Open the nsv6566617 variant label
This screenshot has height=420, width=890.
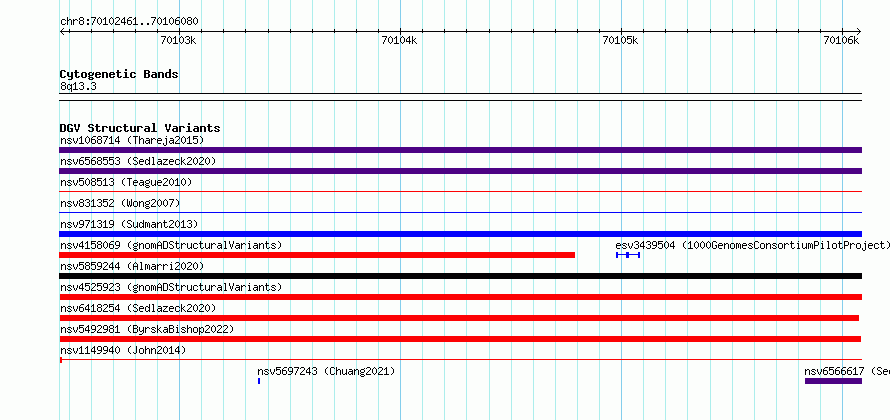(847, 371)
